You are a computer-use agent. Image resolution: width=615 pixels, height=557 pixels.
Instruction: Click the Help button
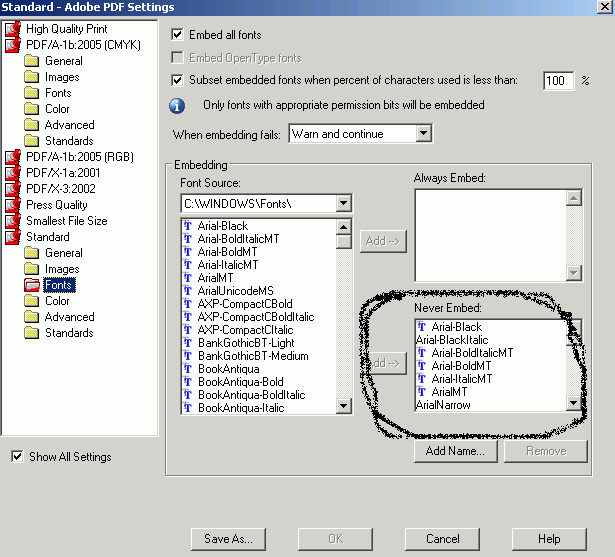tap(549, 539)
